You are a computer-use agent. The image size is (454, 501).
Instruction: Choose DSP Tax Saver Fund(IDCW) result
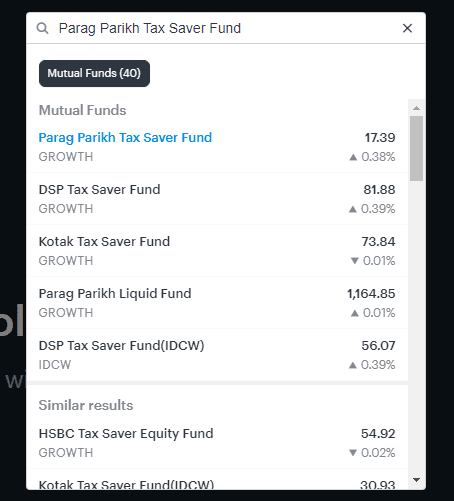point(217,355)
